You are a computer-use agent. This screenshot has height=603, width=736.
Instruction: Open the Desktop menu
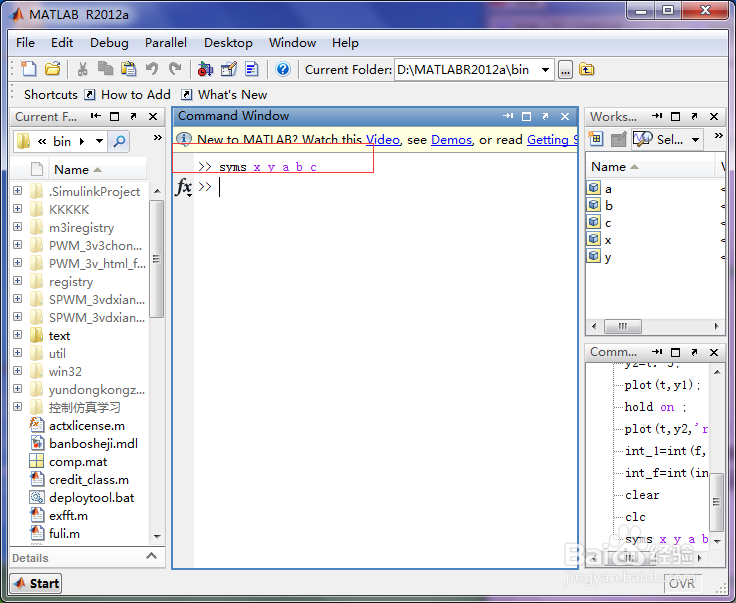228,43
